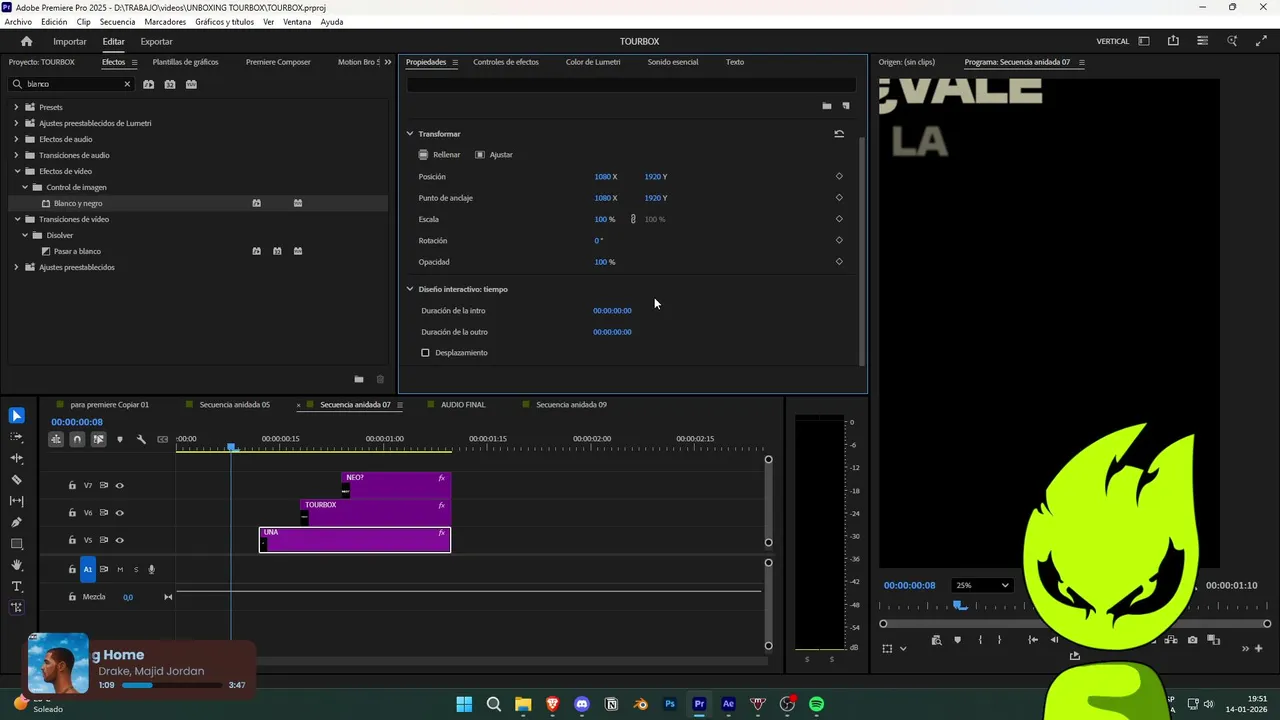
Task: Click Mark In bracket in Program monitor
Action: pos(980,640)
